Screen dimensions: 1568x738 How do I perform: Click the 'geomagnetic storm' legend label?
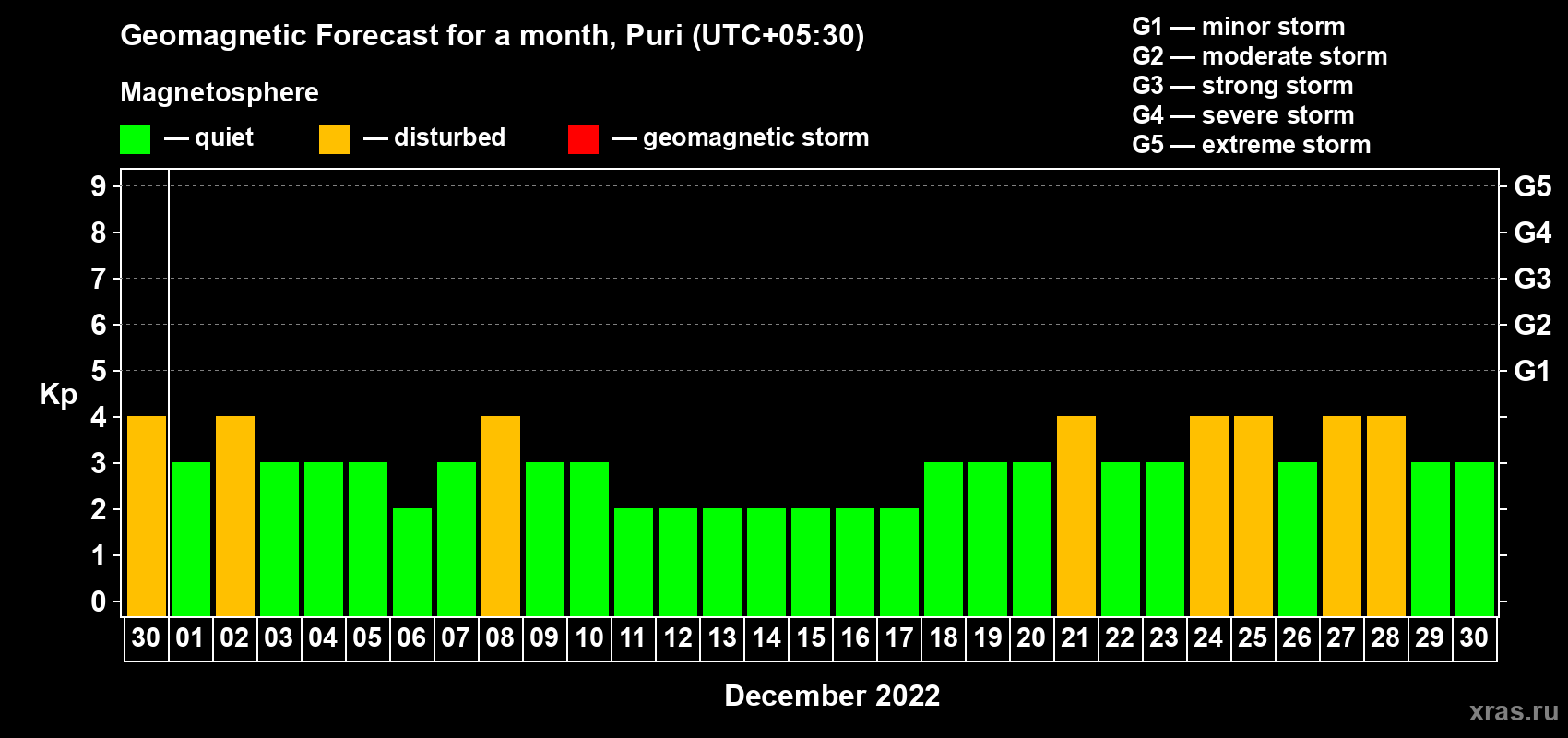point(755,137)
